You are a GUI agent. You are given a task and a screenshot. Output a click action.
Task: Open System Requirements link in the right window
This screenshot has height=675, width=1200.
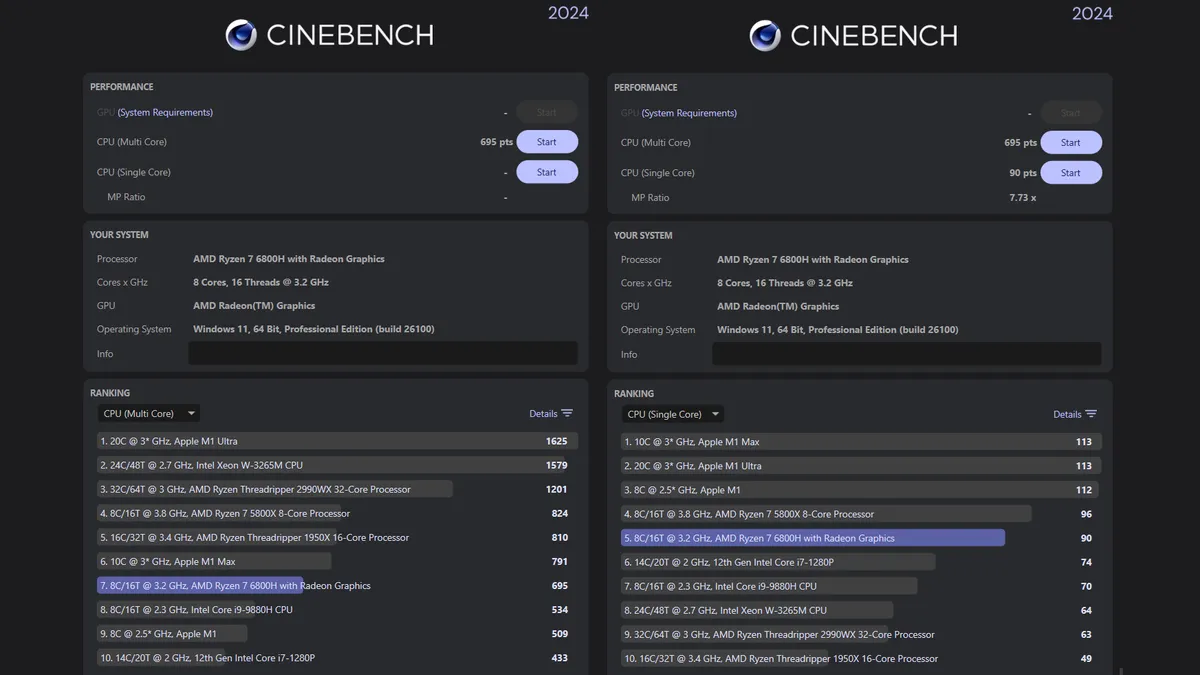(689, 113)
